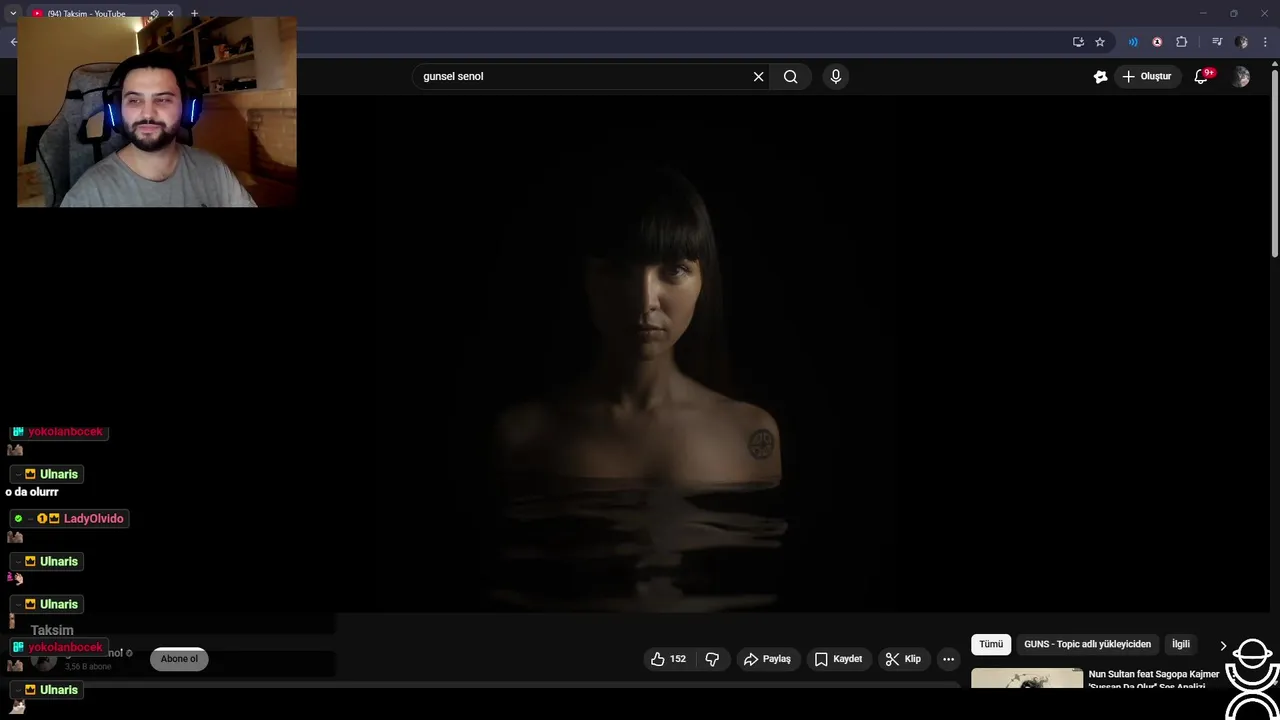Open the YouTube notifications bell
This screenshot has width=1280, height=720.
coord(1202,76)
